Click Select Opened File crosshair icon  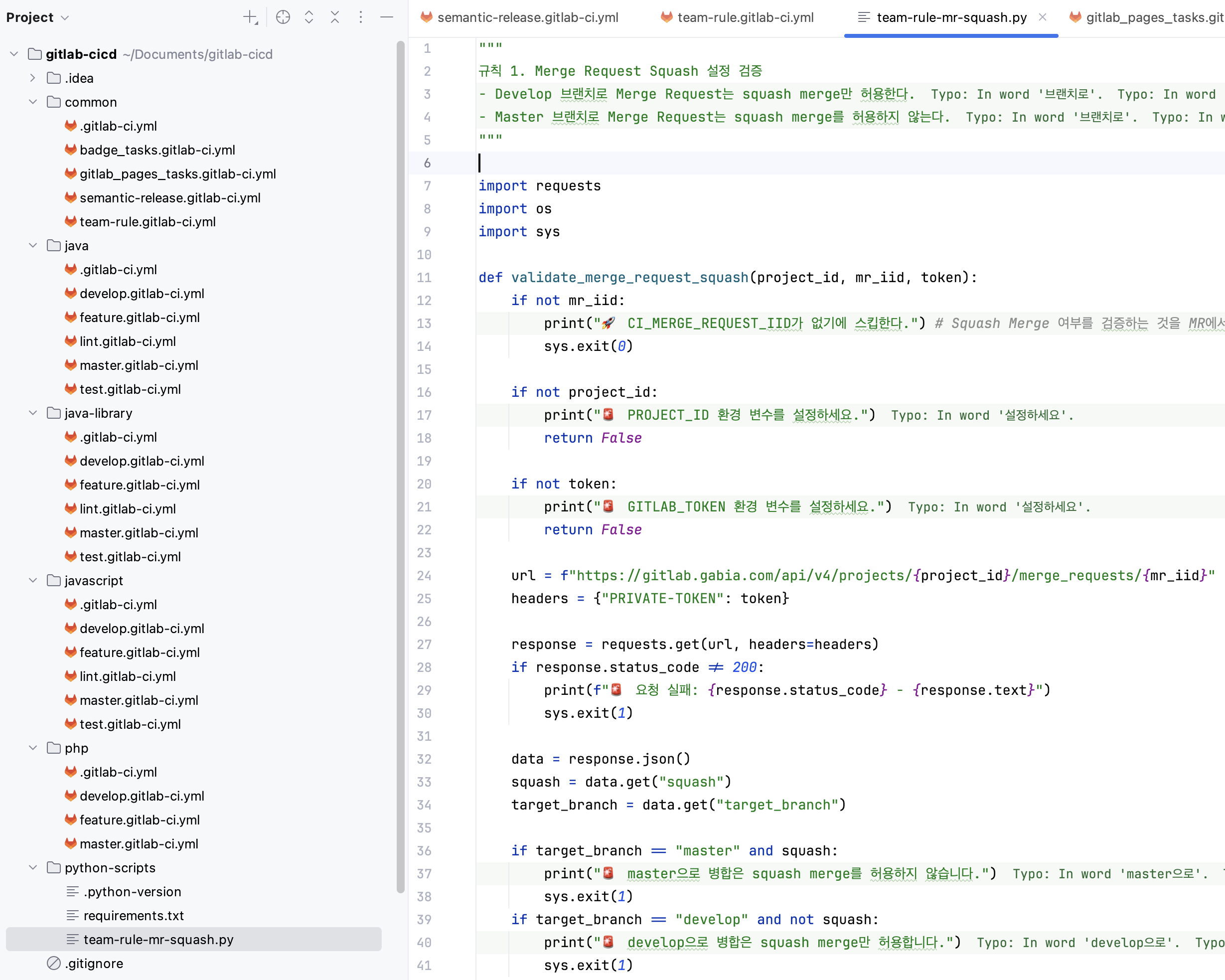tap(283, 17)
